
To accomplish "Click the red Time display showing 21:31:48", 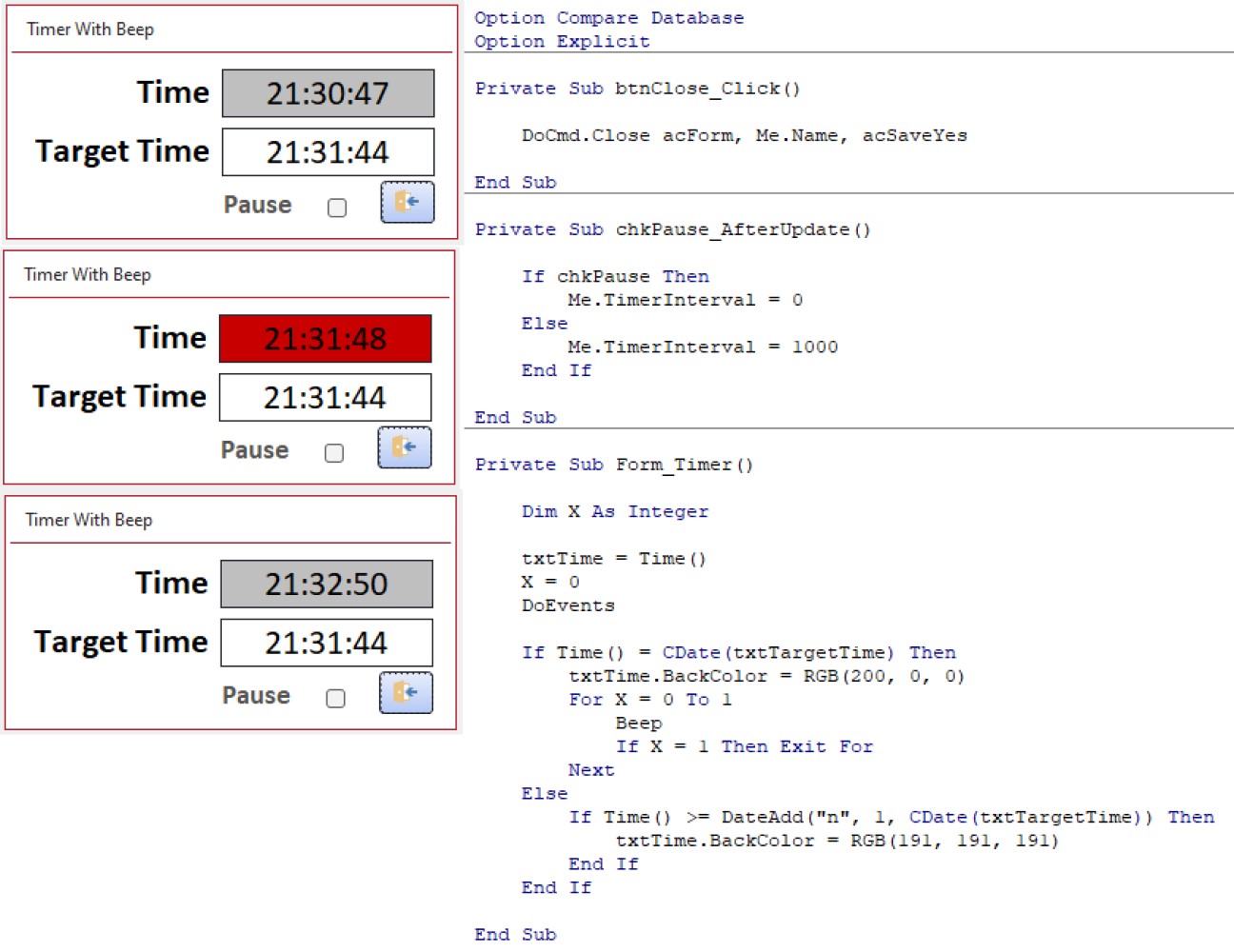I will click(326, 339).
